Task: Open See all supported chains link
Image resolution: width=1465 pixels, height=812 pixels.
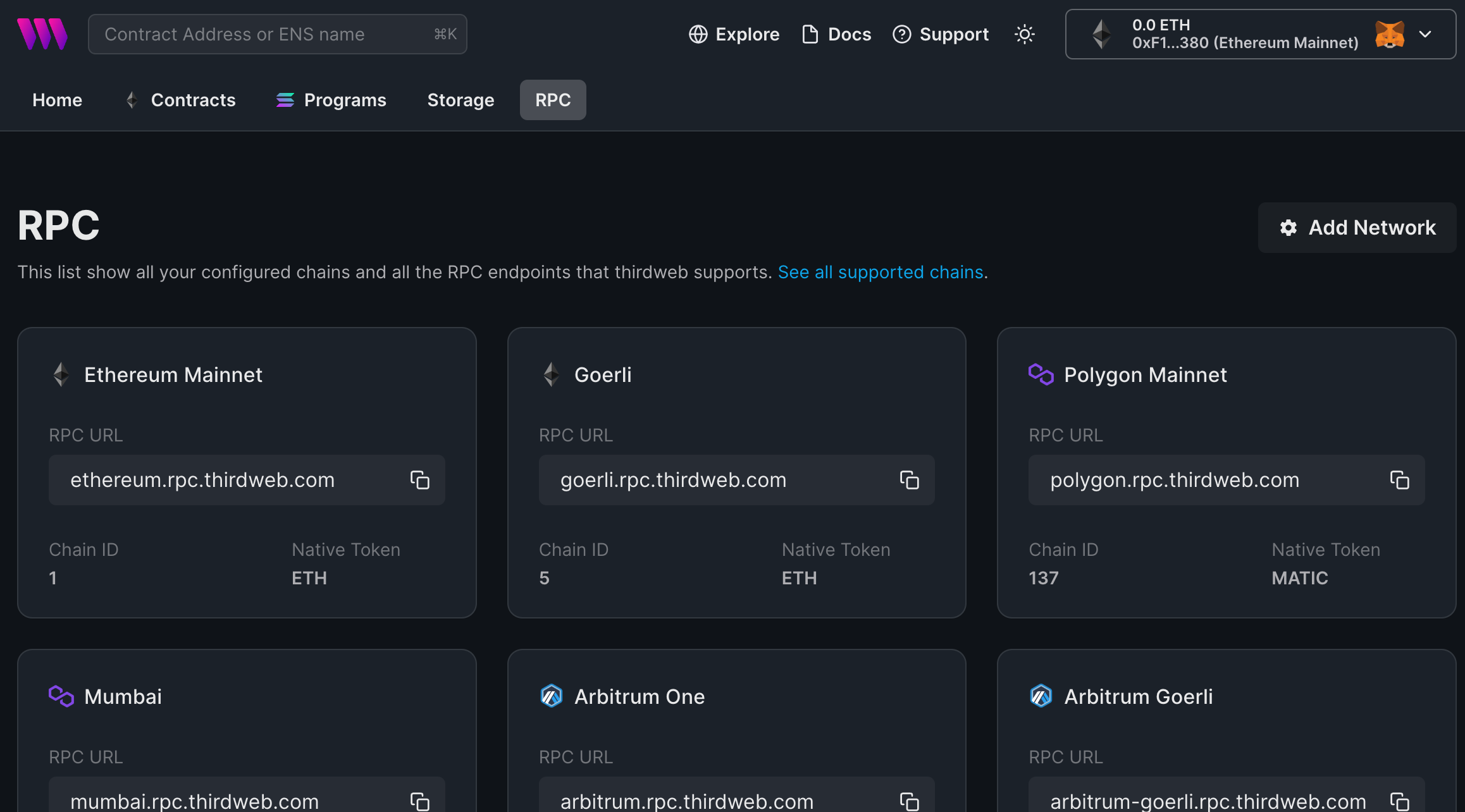Action: click(x=880, y=272)
